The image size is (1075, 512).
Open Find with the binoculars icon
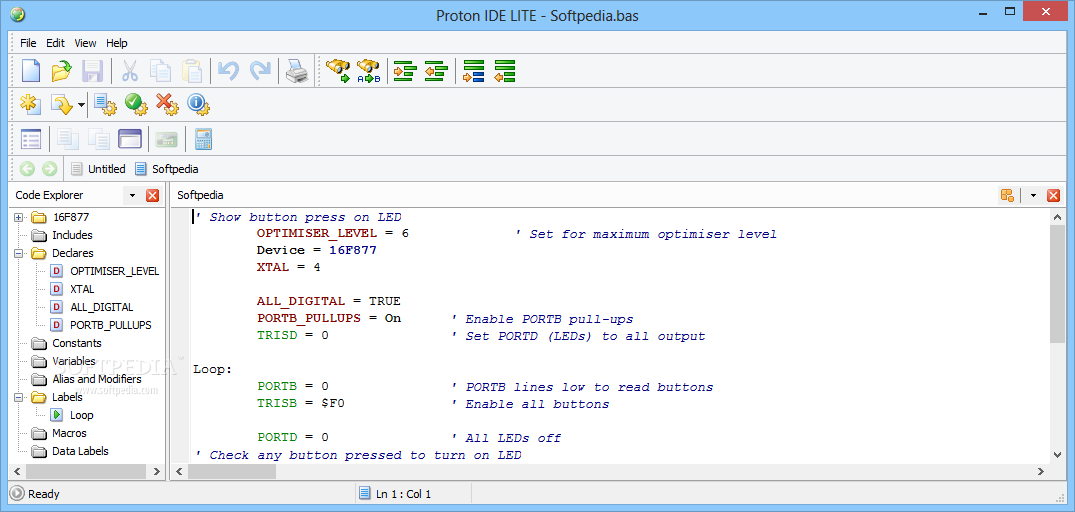(338, 71)
